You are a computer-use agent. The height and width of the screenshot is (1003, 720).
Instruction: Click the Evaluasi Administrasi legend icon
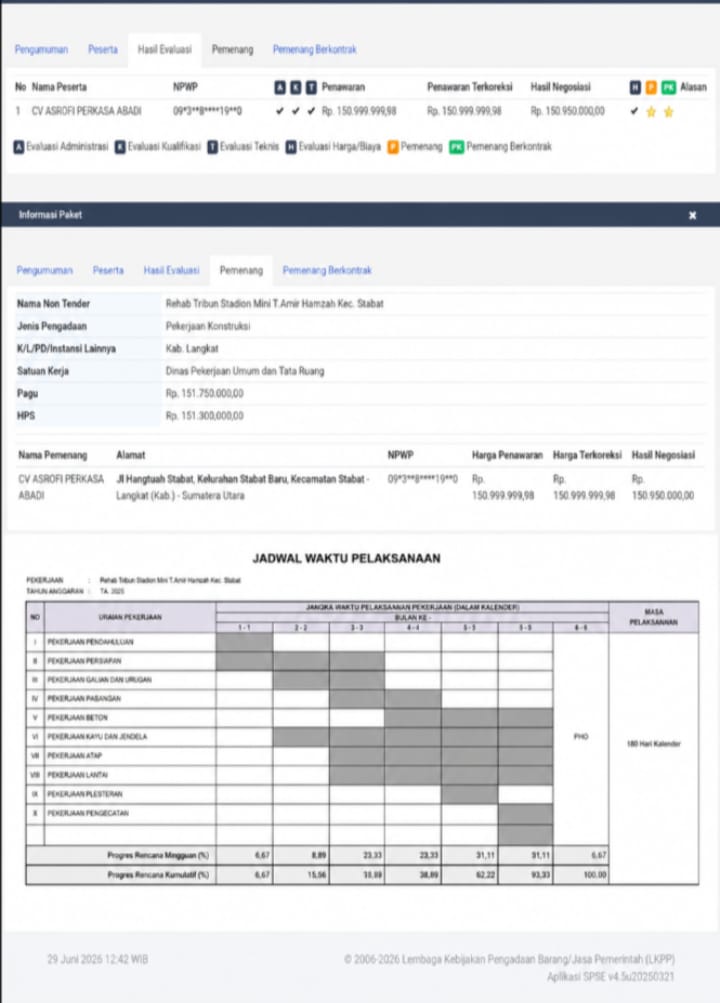click(19, 147)
